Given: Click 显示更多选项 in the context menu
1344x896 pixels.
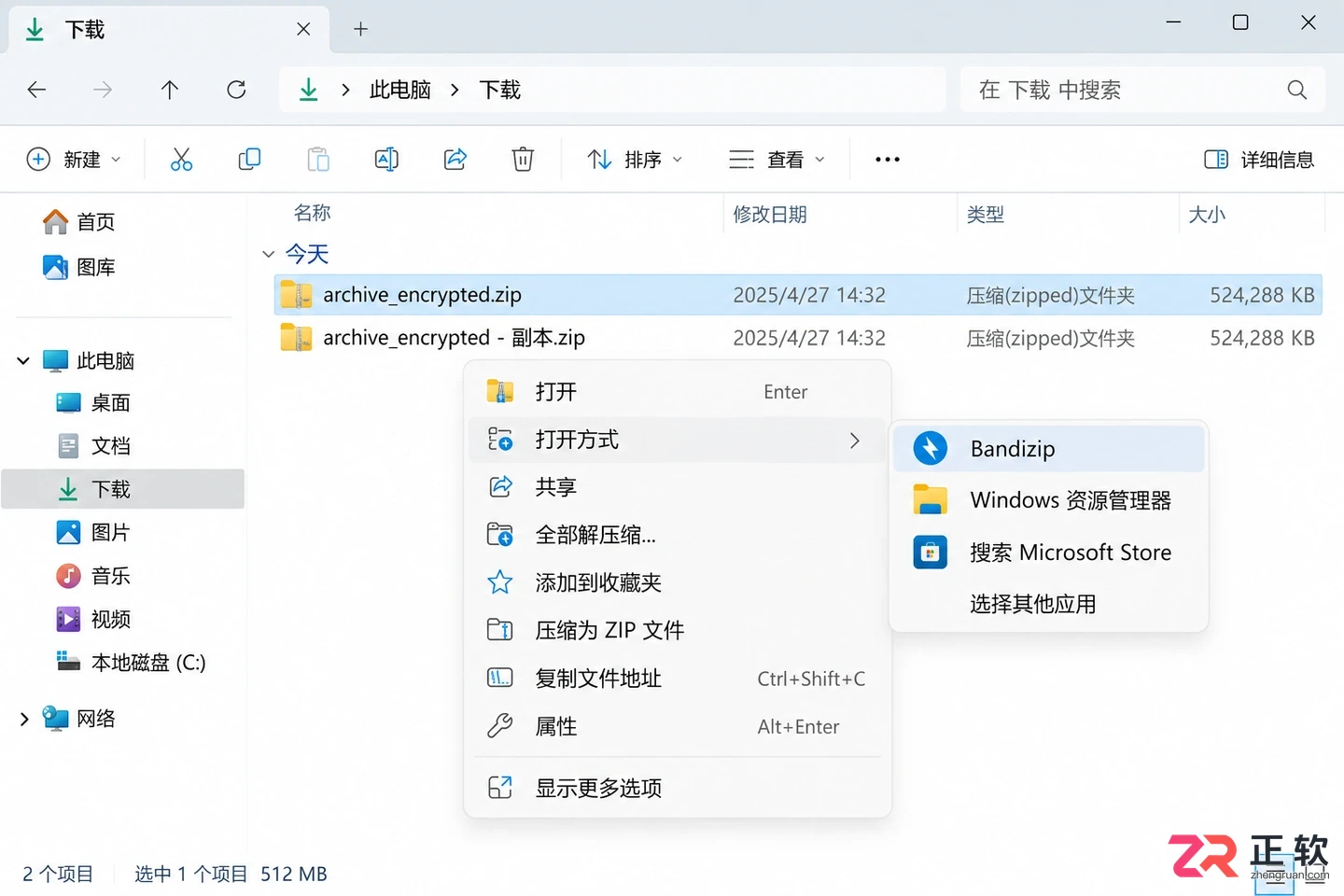Looking at the screenshot, I should point(678,788).
